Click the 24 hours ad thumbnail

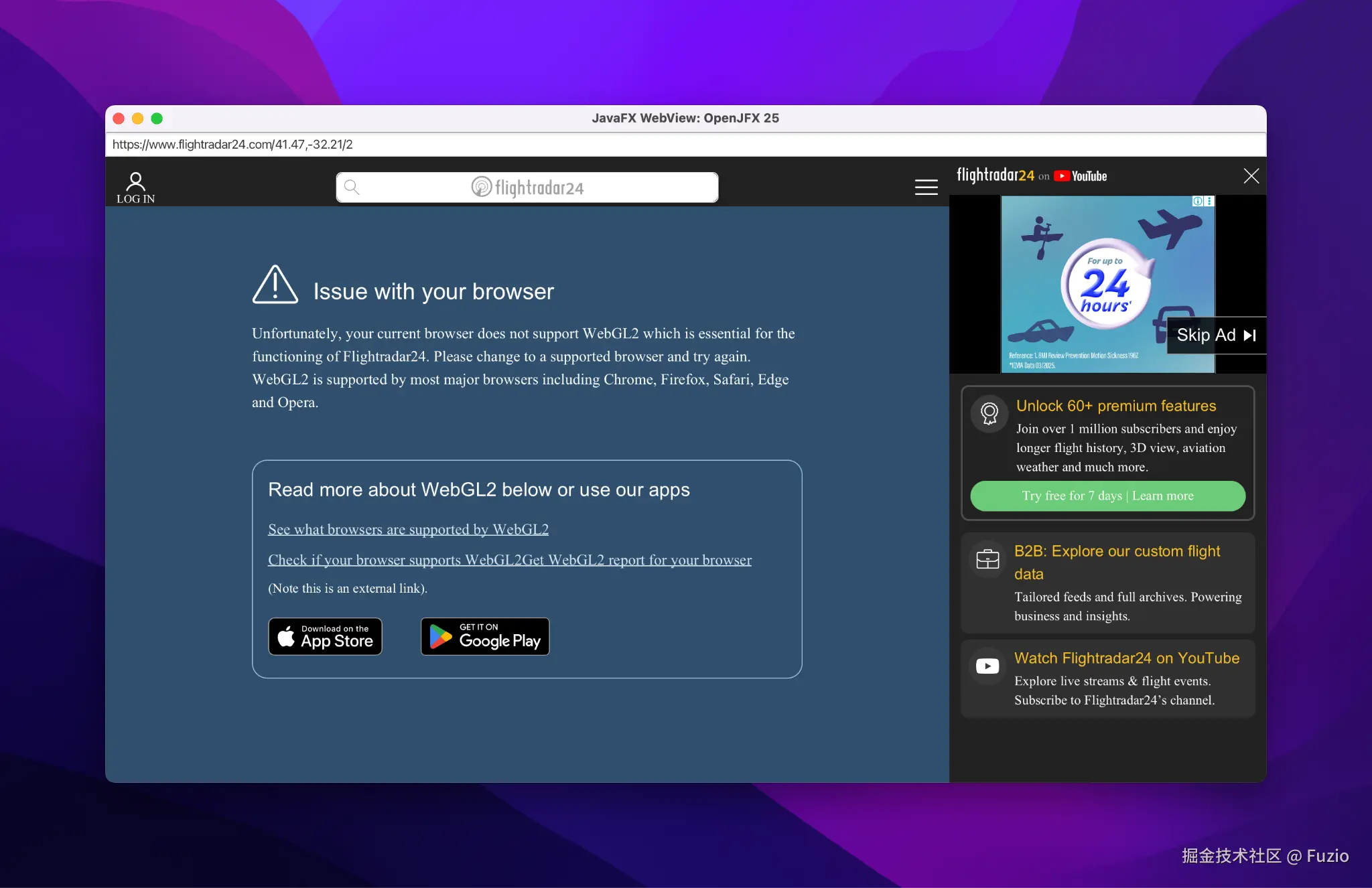coord(1105,284)
